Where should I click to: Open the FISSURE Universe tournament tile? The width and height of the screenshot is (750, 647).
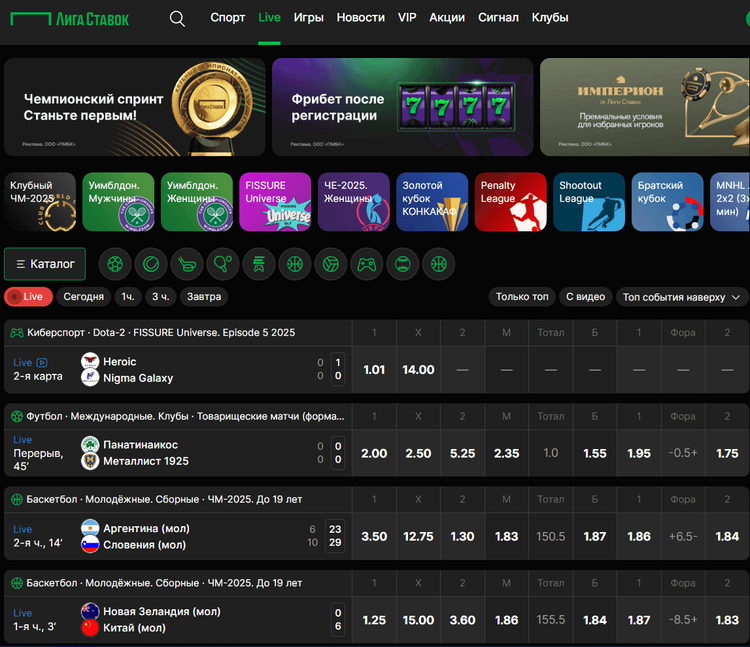277,202
